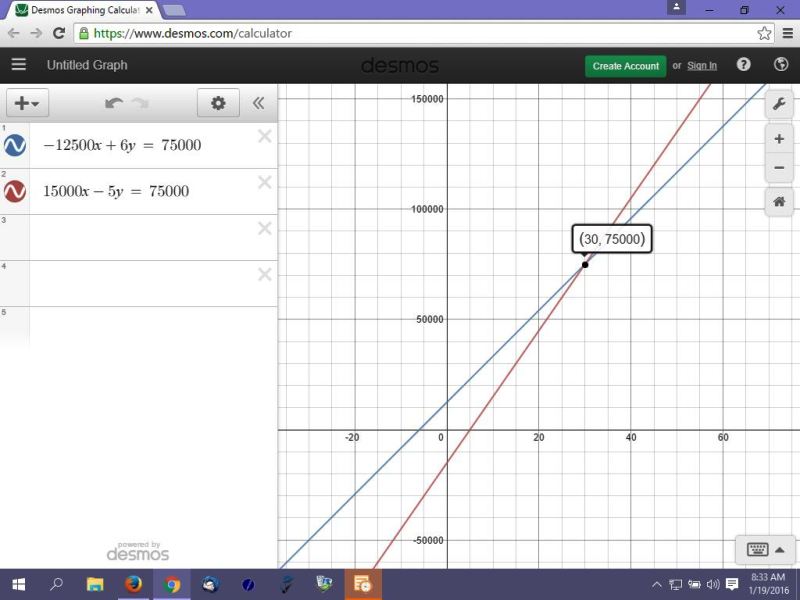Launch Firefox from the taskbar
800x600 pixels.
[134, 584]
